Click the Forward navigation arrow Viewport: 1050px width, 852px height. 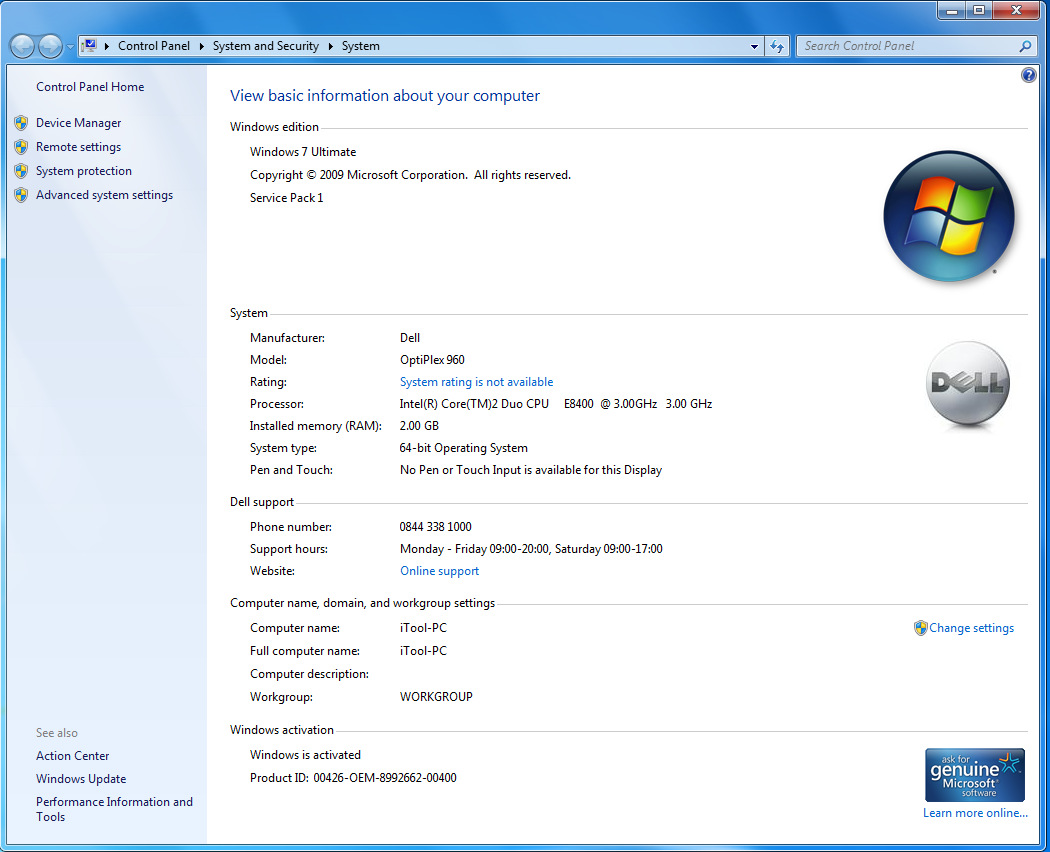(50, 46)
